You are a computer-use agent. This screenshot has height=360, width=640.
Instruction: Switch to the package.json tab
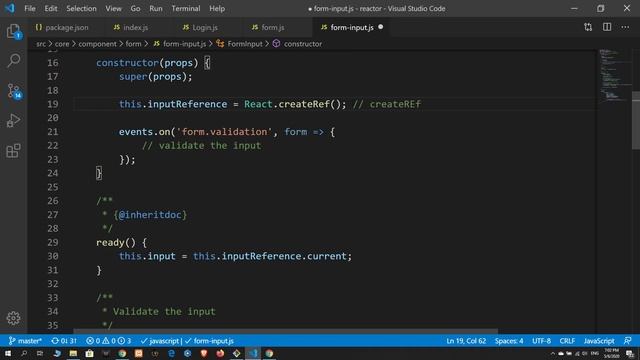pos(62,27)
